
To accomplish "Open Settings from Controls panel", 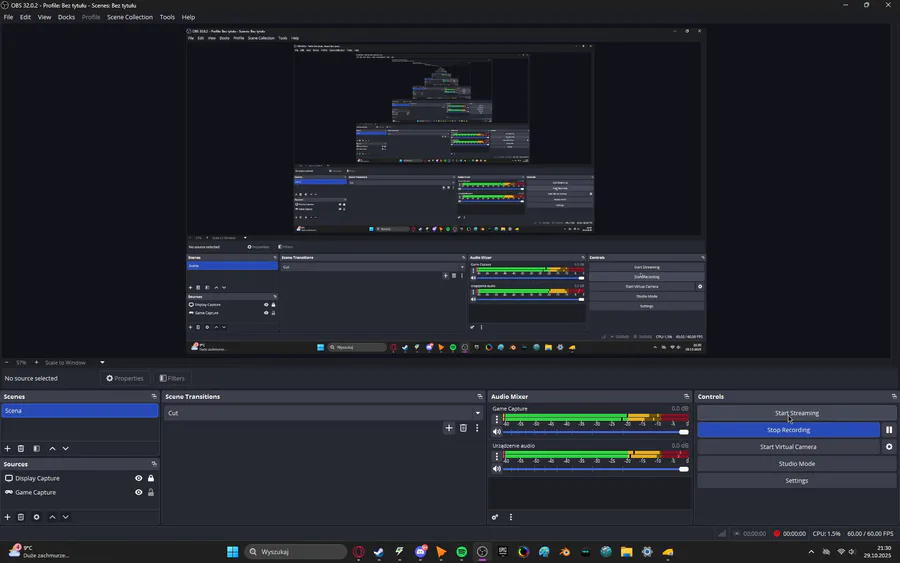I will [796, 480].
